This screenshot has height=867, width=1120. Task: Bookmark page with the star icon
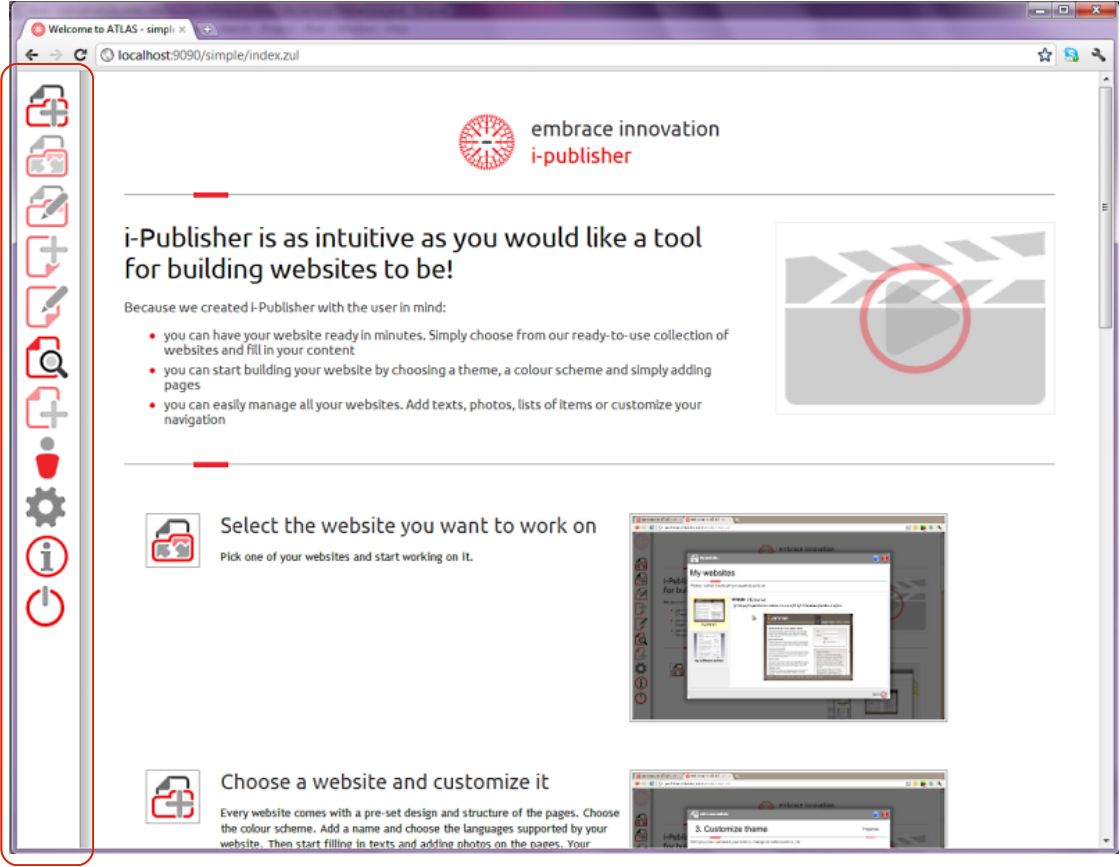pyautogui.click(x=1044, y=55)
